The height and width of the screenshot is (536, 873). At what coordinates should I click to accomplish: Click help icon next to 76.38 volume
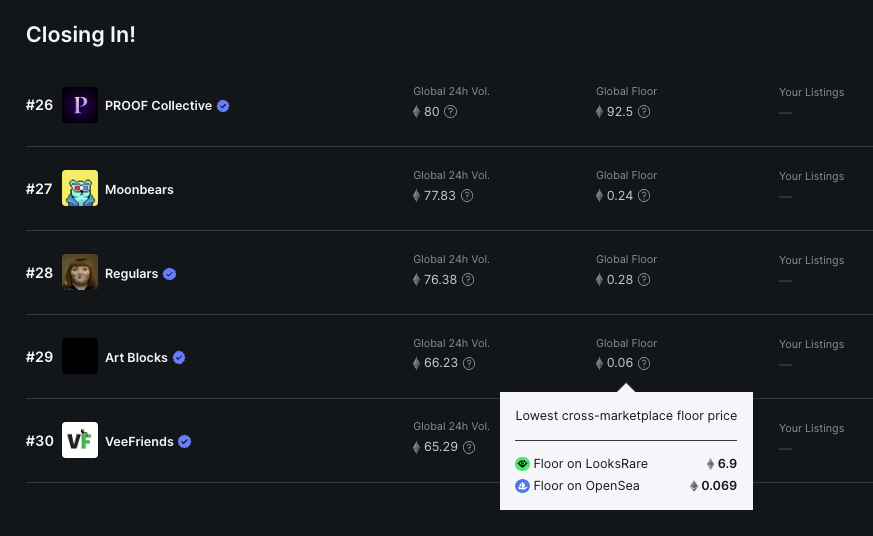point(468,279)
